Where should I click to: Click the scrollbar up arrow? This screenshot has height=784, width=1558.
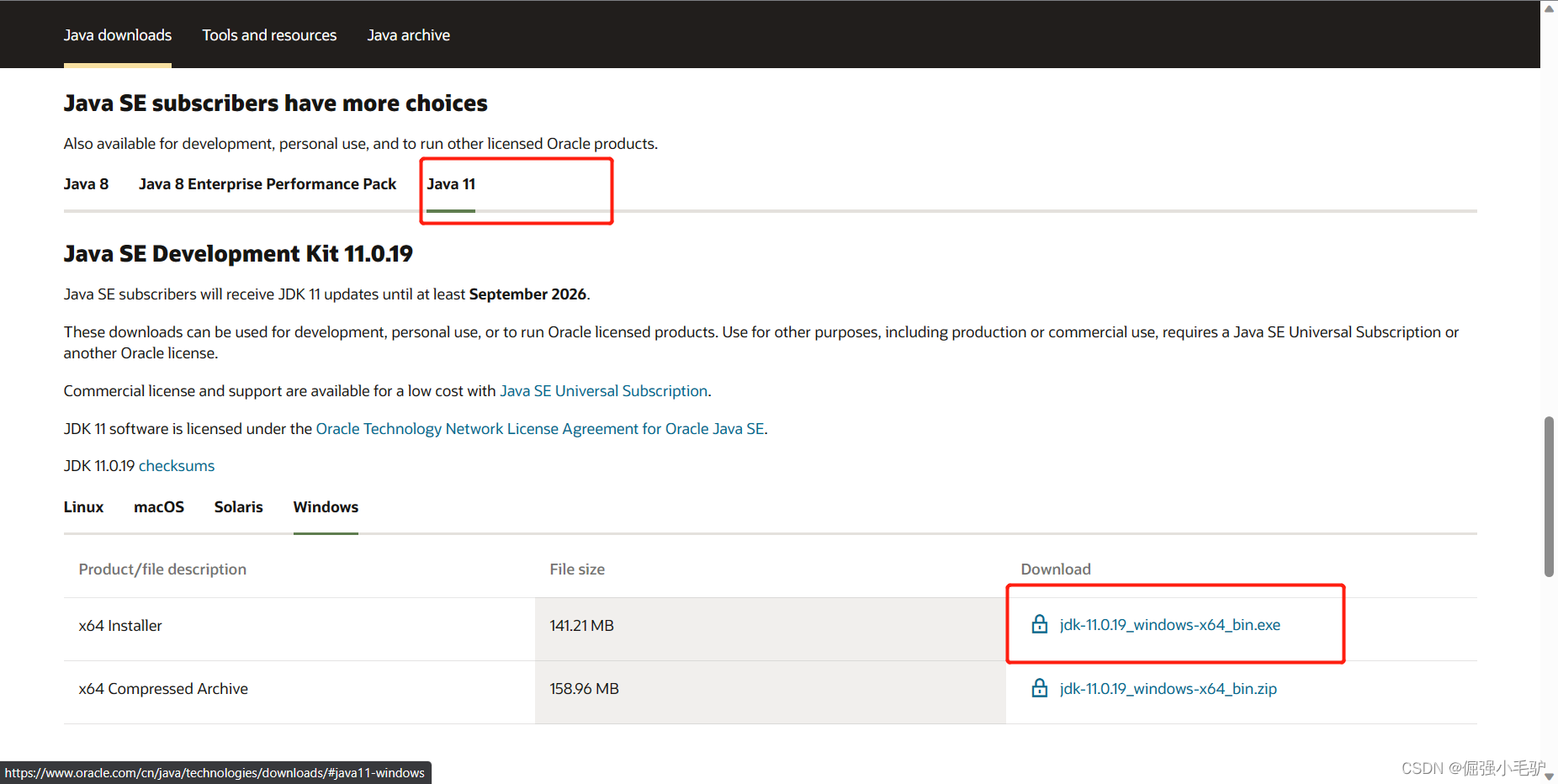(x=1549, y=8)
